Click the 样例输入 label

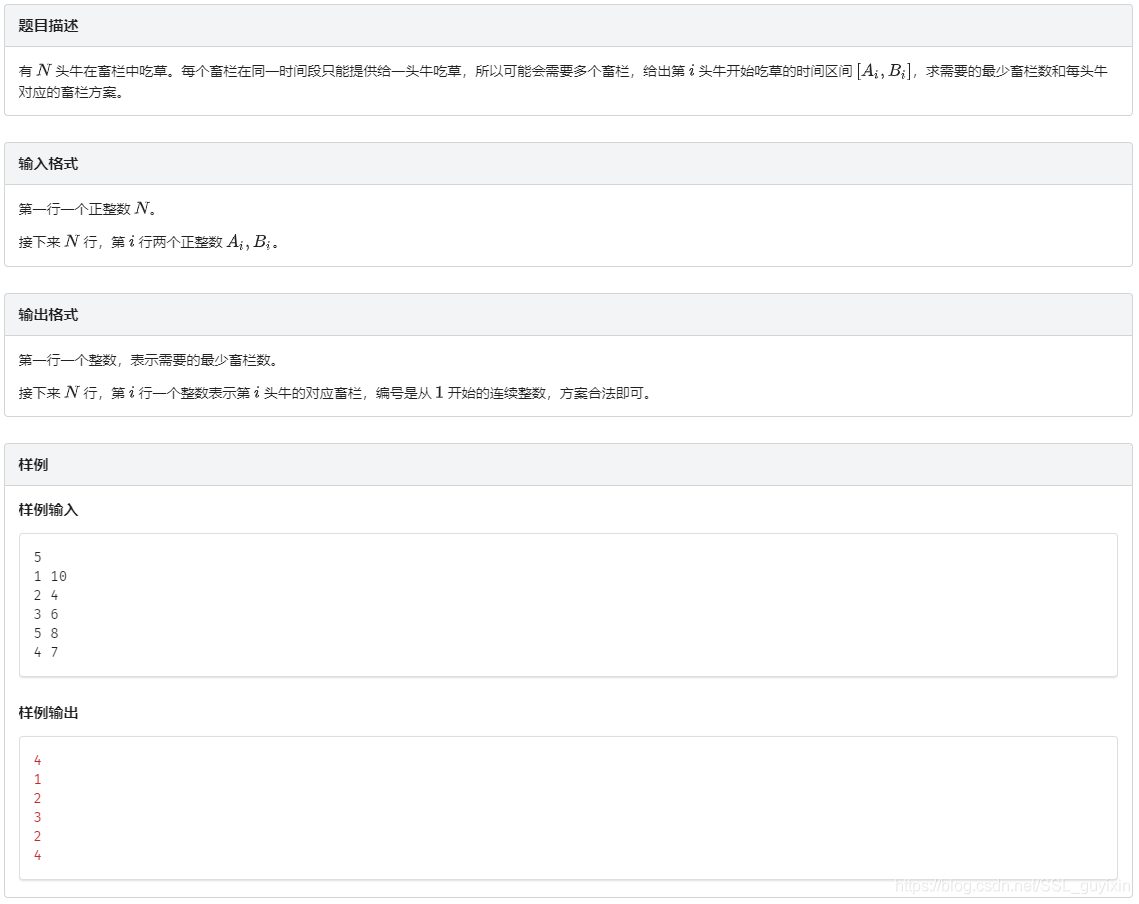48,509
